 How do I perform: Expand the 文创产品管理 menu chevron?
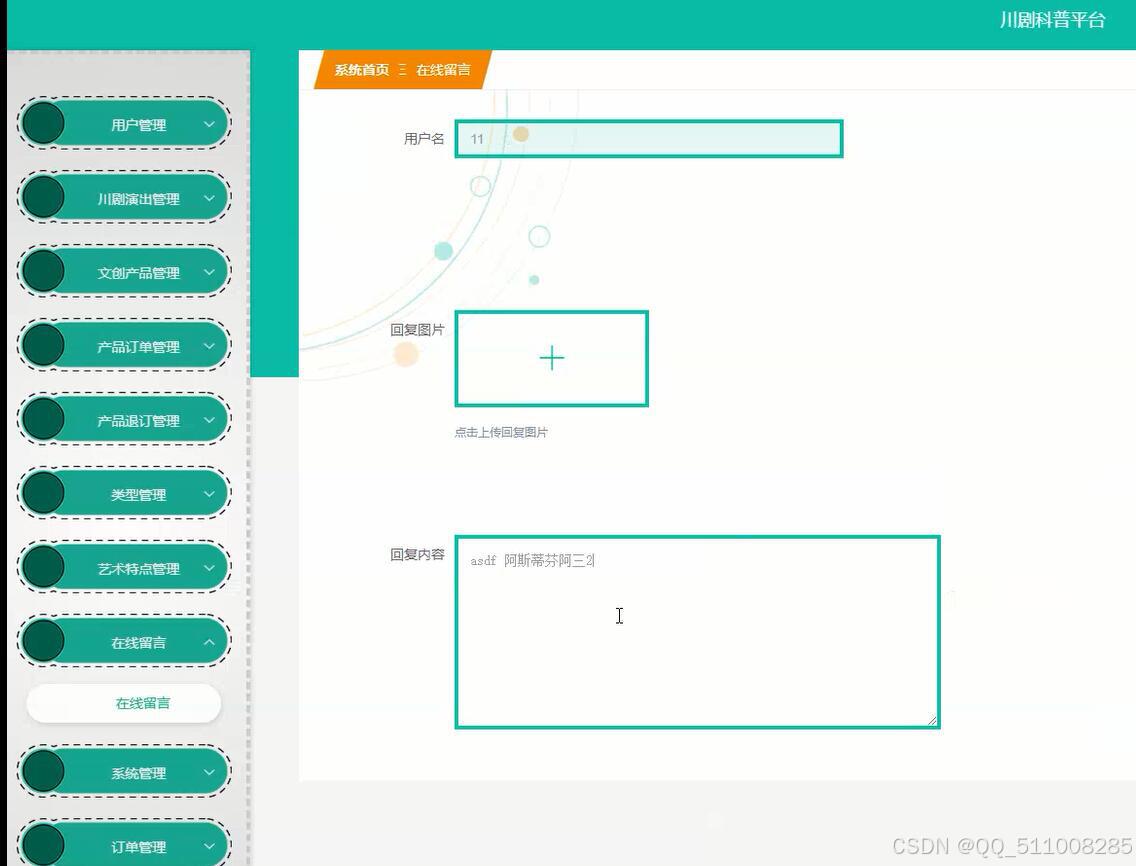pyautogui.click(x=209, y=272)
